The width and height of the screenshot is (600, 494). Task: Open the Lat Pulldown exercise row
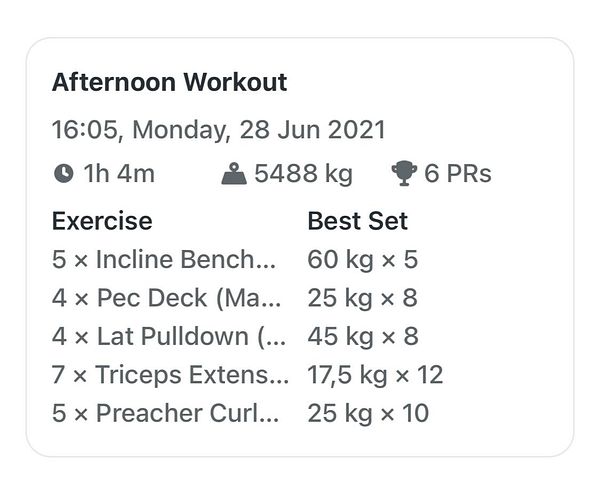coord(168,336)
